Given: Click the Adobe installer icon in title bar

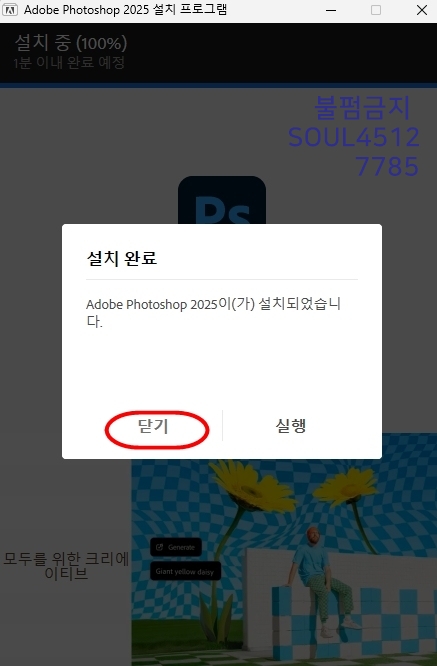Looking at the screenshot, I should [10, 10].
